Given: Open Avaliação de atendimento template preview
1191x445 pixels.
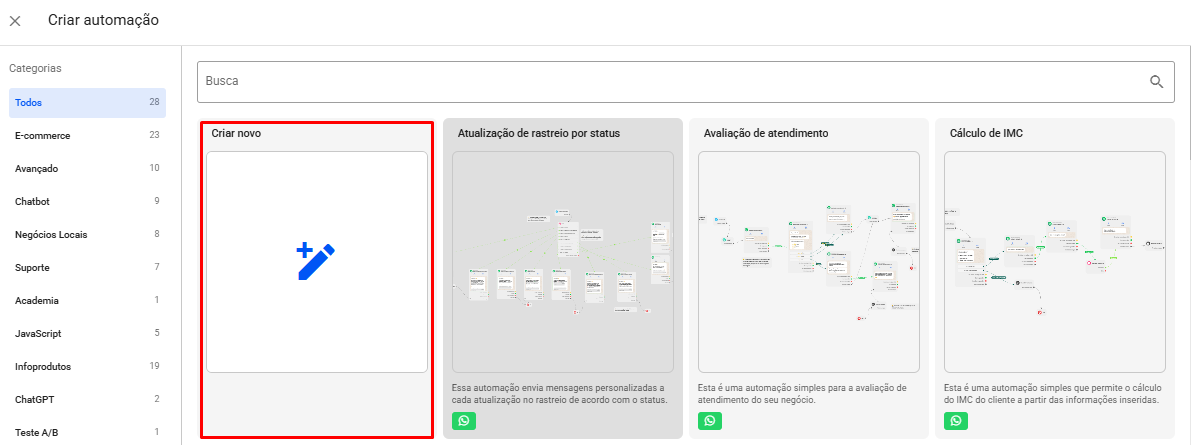Looking at the screenshot, I should pyautogui.click(x=808, y=262).
